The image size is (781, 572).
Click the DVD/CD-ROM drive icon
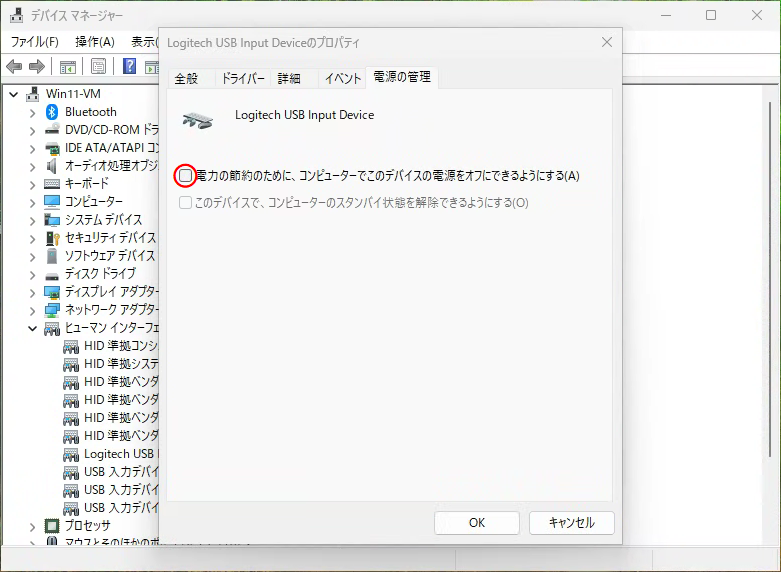point(52,130)
